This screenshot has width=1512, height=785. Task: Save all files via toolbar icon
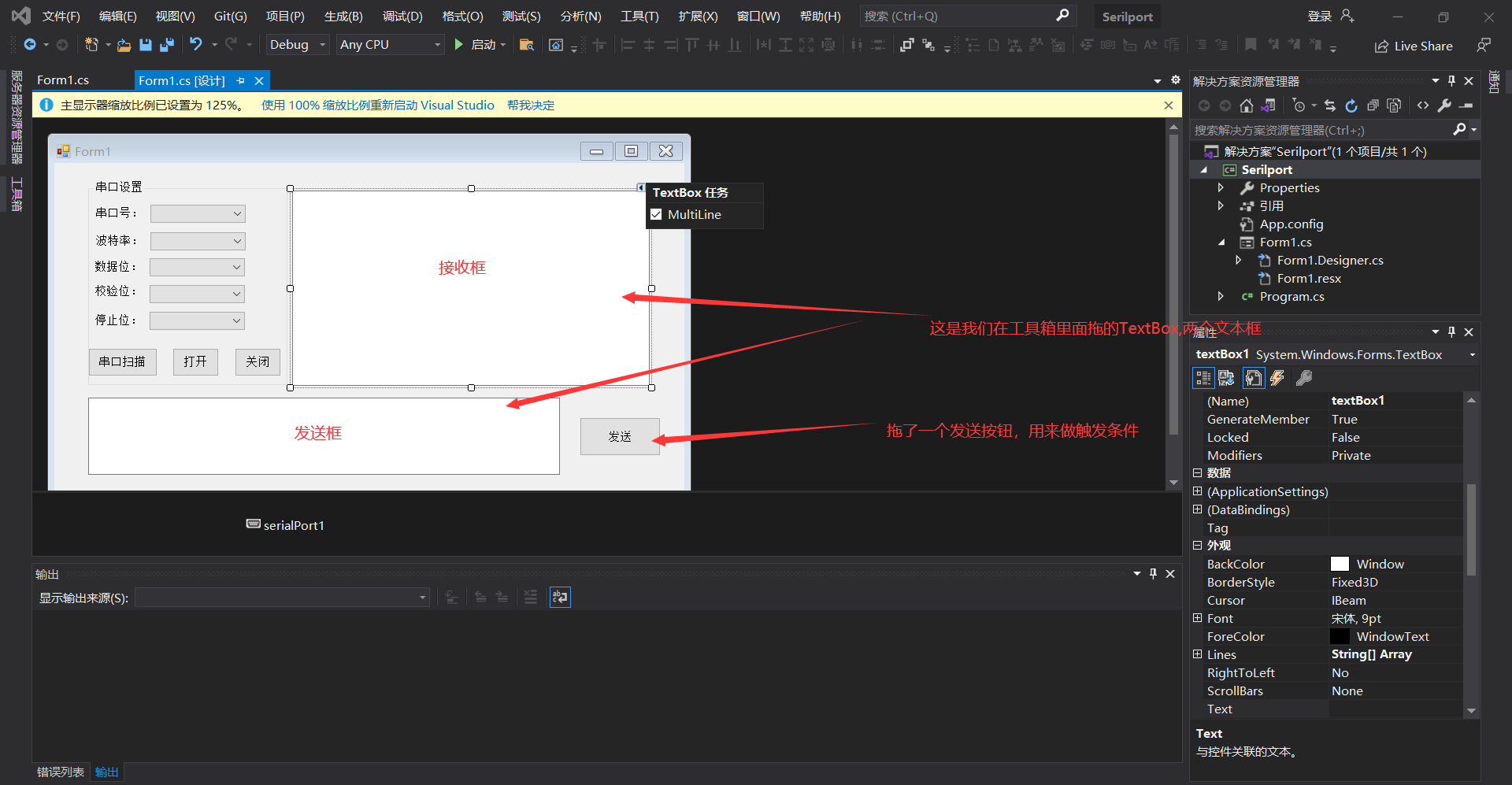point(167,45)
